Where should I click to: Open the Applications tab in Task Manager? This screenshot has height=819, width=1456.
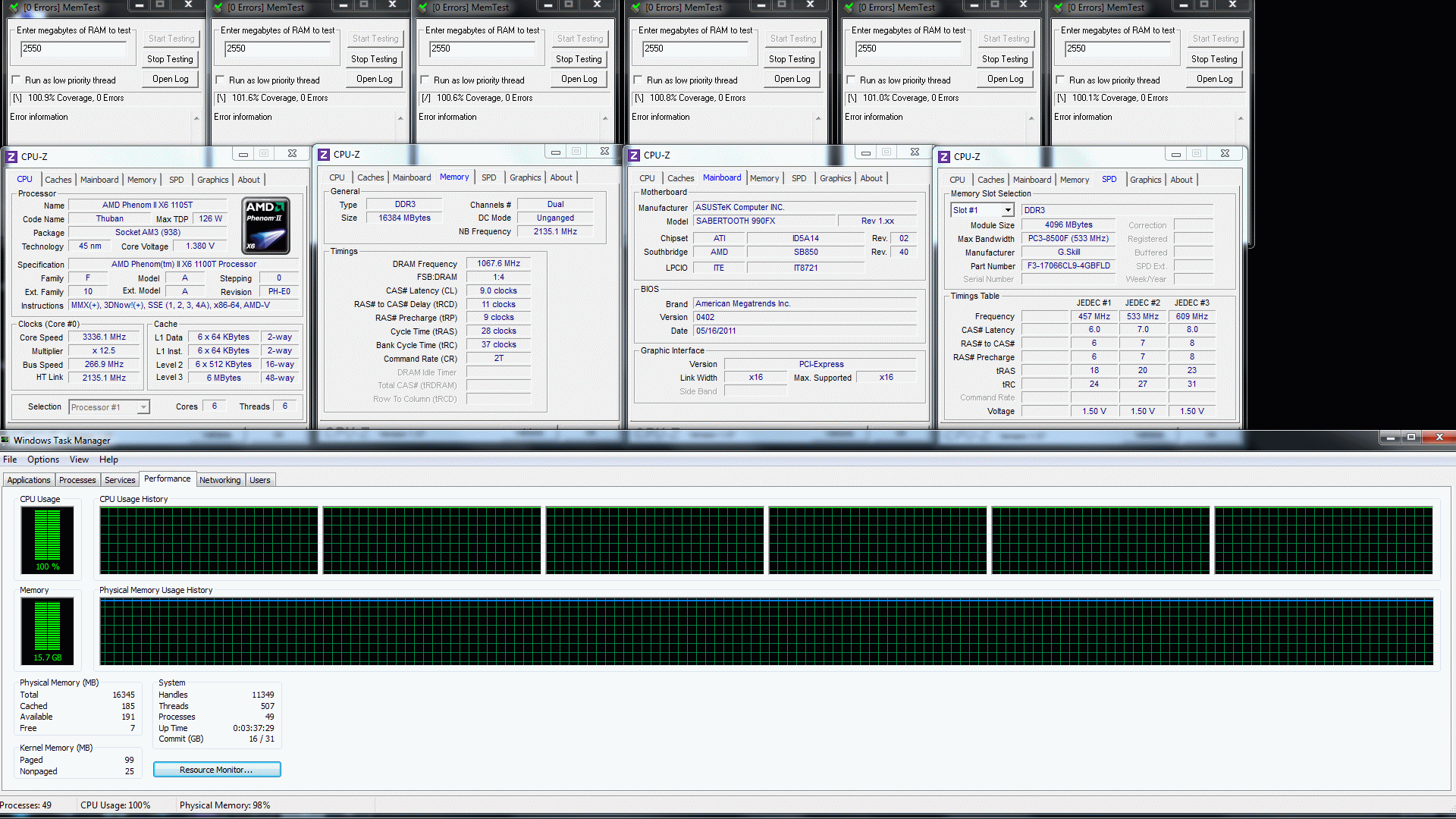pos(29,480)
